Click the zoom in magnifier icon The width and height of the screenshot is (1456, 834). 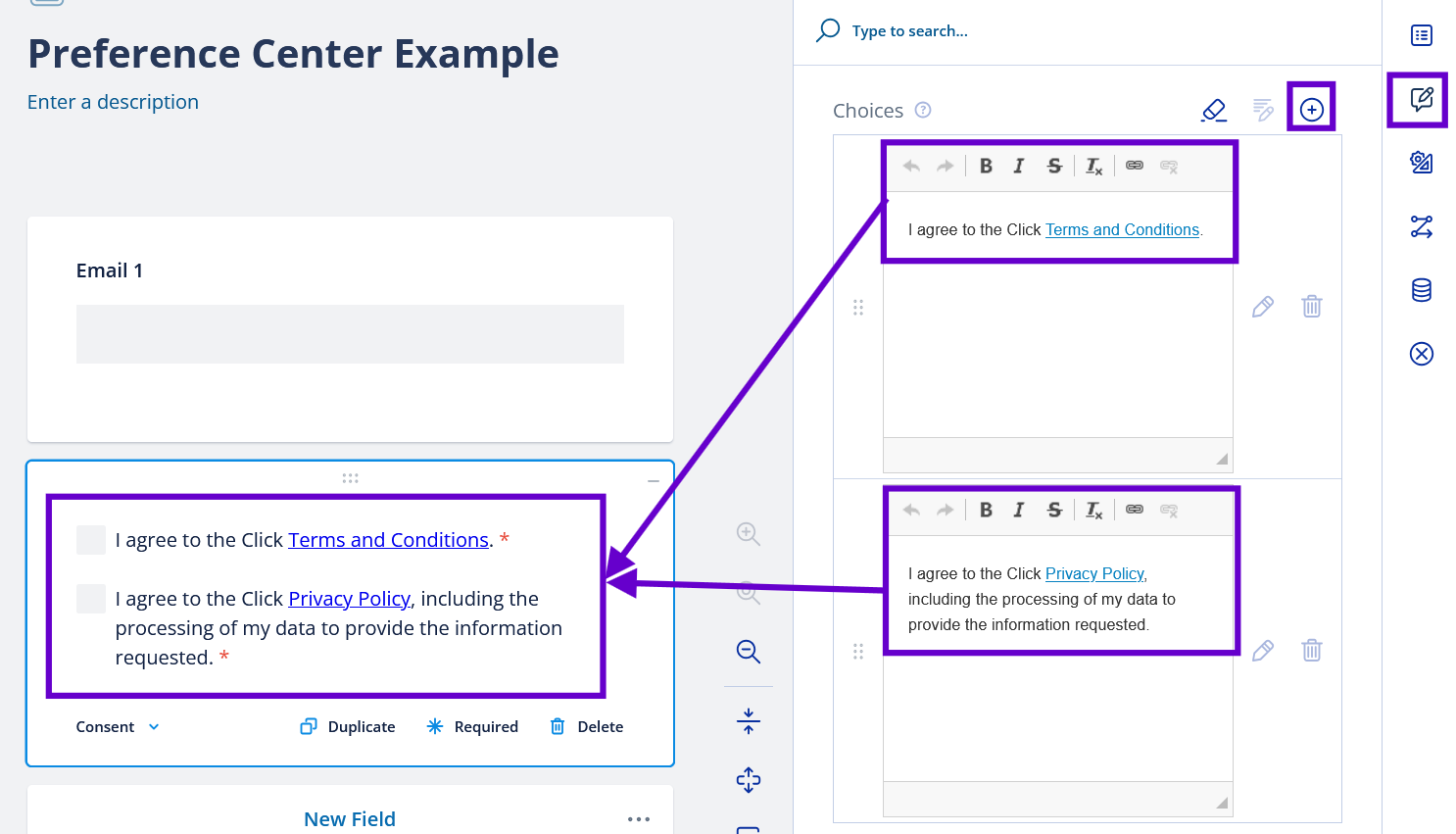pos(749,534)
